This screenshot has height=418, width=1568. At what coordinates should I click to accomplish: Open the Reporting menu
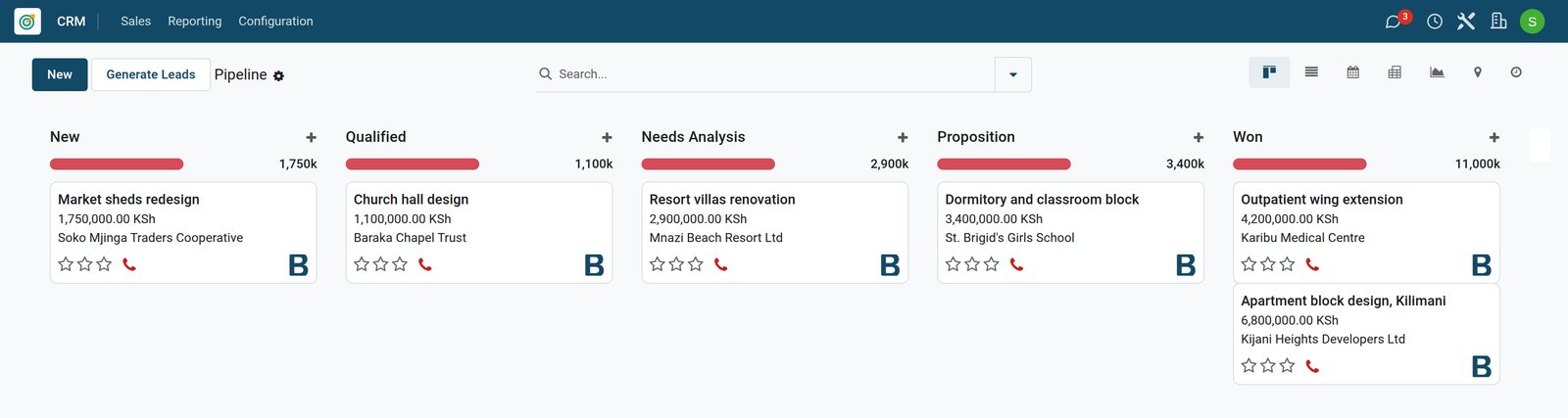pos(194,22)
